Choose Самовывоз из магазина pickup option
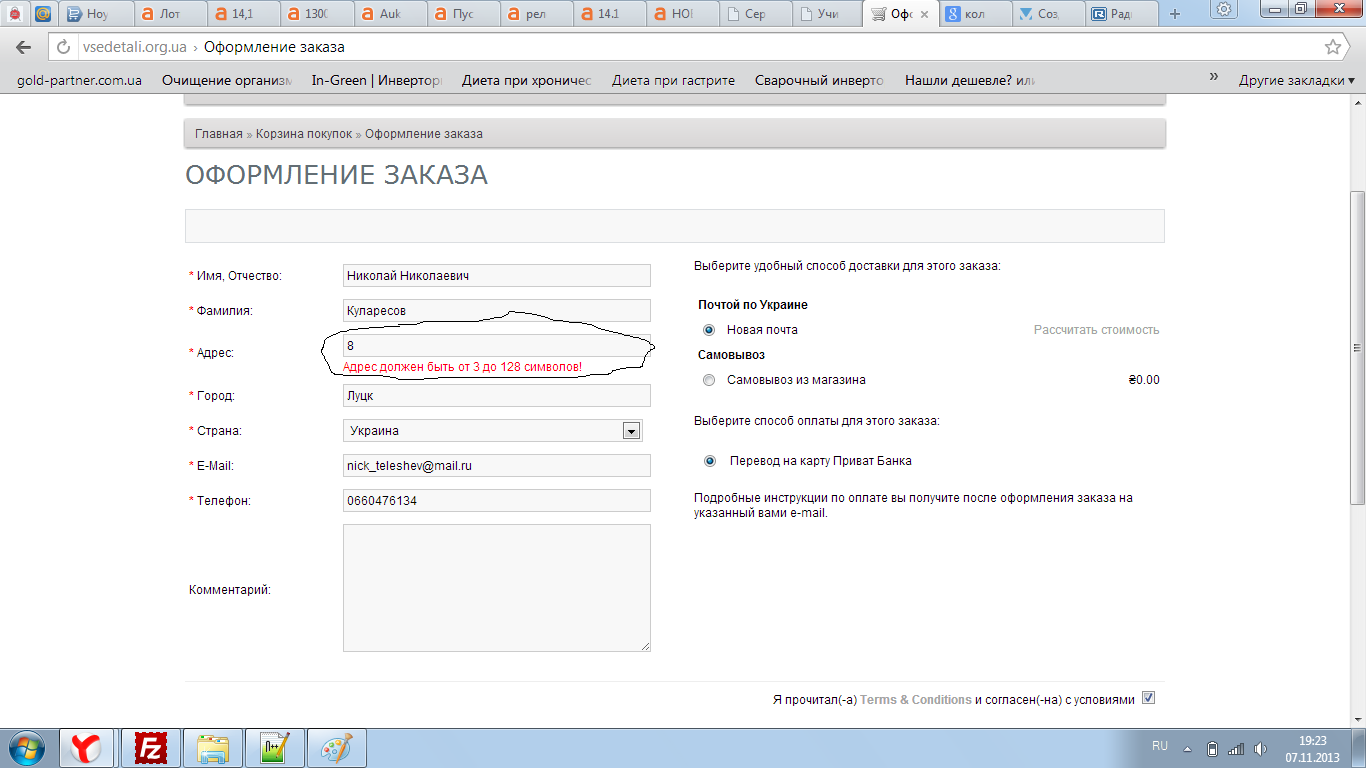Viewport: 1366px width, 768px height. click(x=709, y=380)
